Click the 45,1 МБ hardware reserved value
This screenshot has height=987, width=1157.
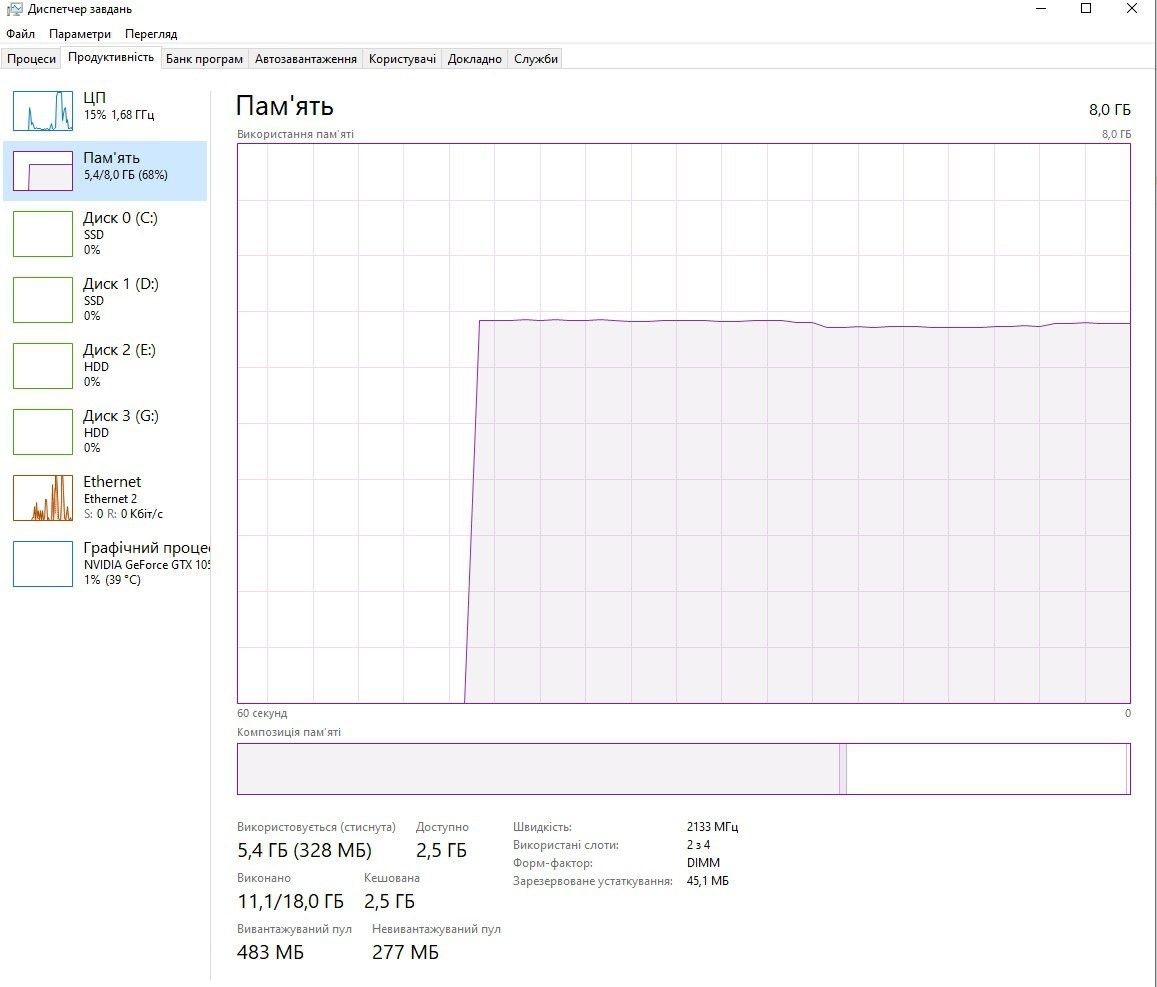coord(708,881)
